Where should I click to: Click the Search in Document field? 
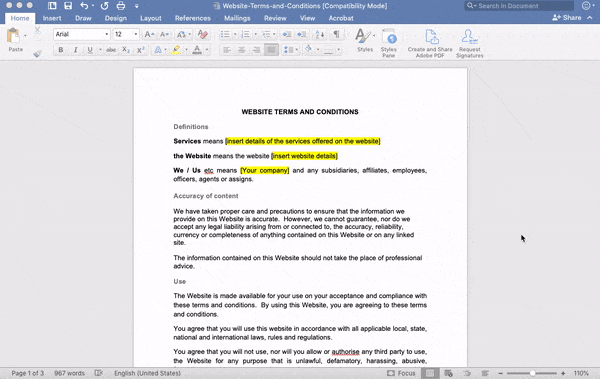pyautogui.click(x=519, y=6)
